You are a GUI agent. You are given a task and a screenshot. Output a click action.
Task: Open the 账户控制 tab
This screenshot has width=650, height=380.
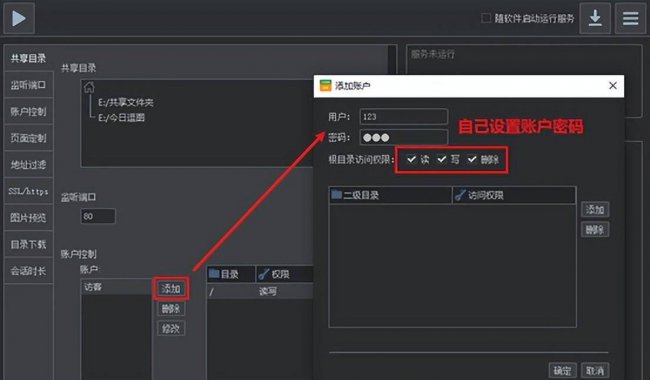click(28, 111)
